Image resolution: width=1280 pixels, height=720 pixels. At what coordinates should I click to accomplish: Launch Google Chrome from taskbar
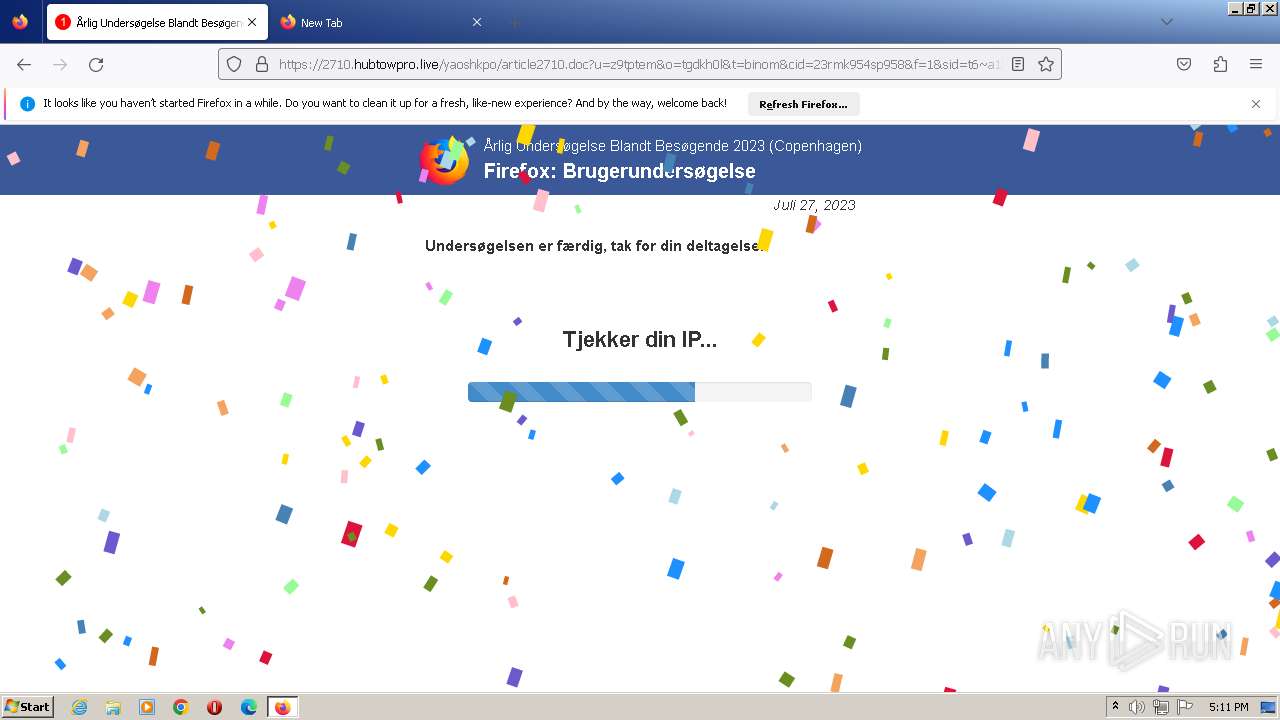pyautogui.click(x=181, y=707)
